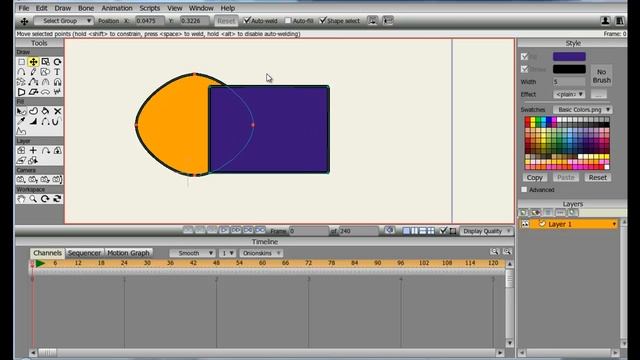Select the first Camera tool icon
The image size is (640, 360).
click(x=21, y=180)
